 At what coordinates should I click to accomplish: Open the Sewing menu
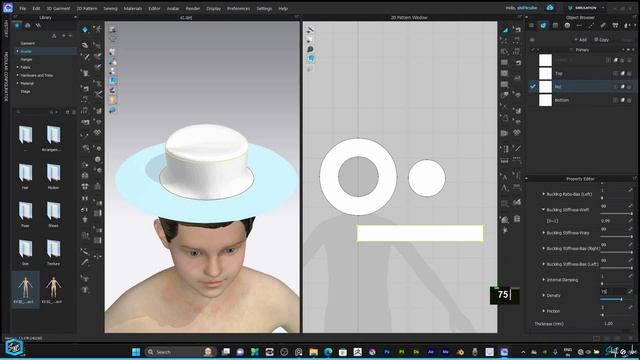coord(110,8)
